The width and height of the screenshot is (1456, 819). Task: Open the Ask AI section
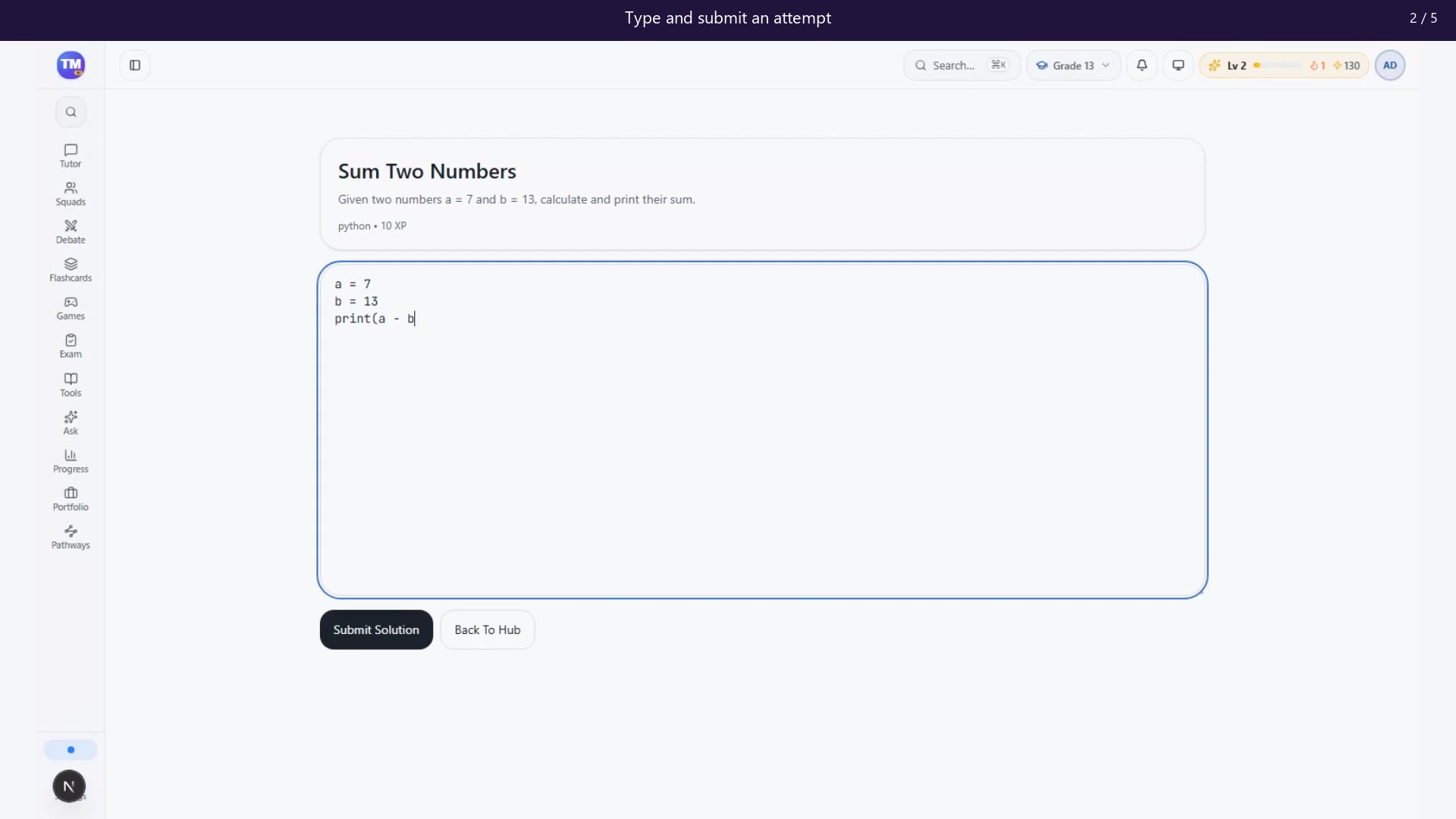click(71, 422)
